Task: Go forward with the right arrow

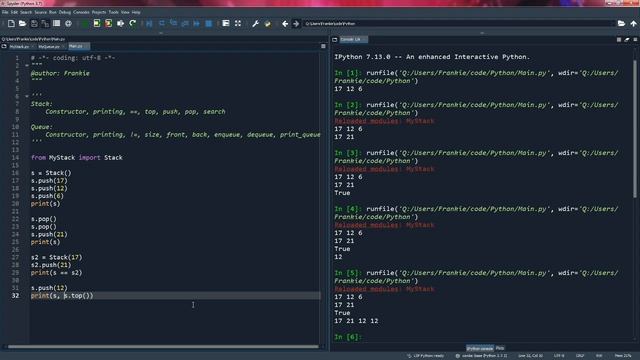Action: click(x=296, y=24)
